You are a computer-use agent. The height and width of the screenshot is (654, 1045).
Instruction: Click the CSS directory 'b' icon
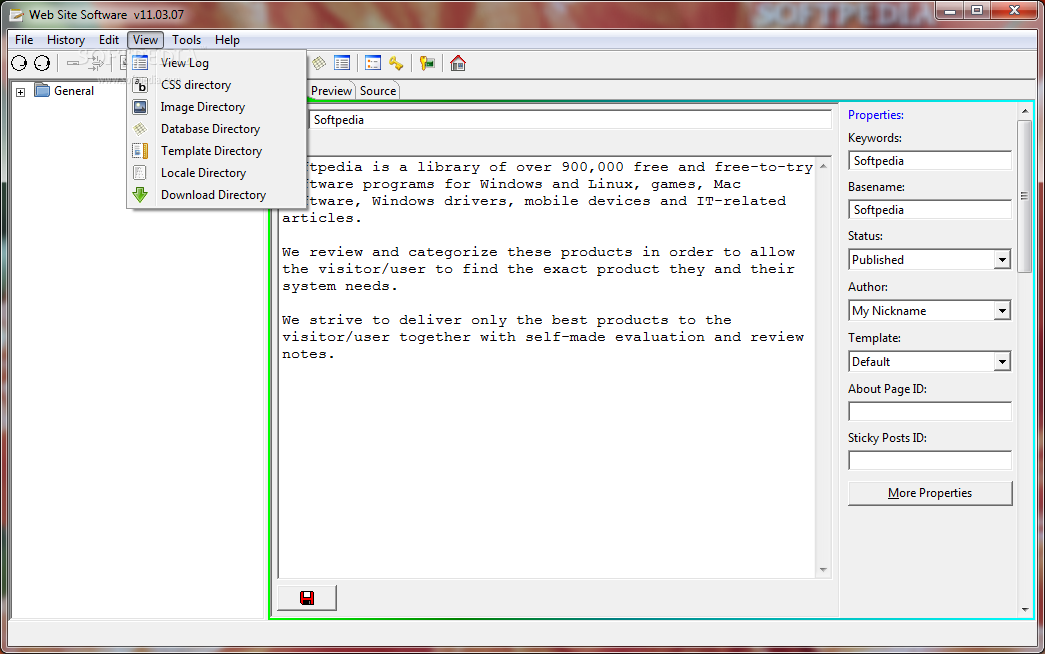pyautogui.click(x=140, y=85)
